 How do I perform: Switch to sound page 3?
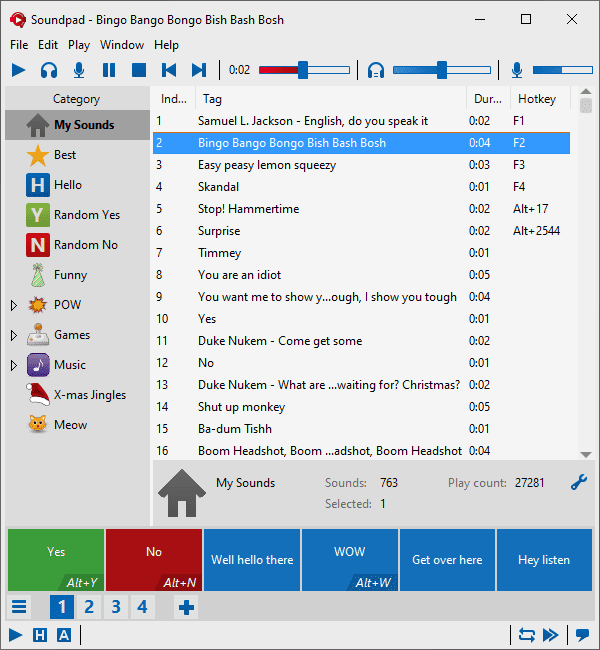(116, 607)
